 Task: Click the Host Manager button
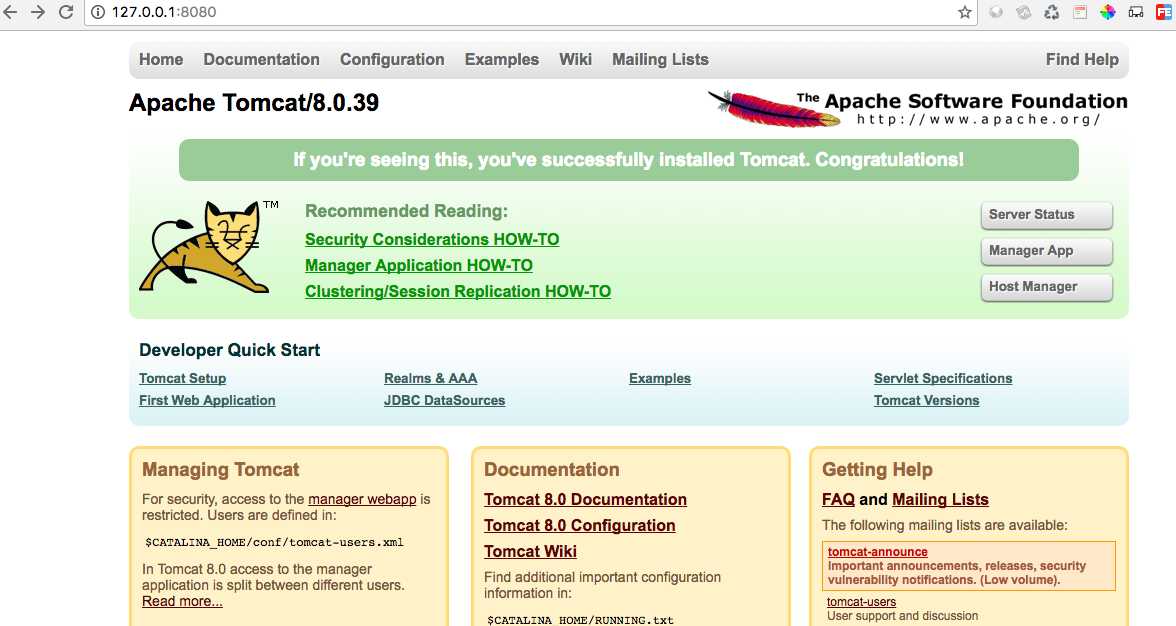(1046, 287)
